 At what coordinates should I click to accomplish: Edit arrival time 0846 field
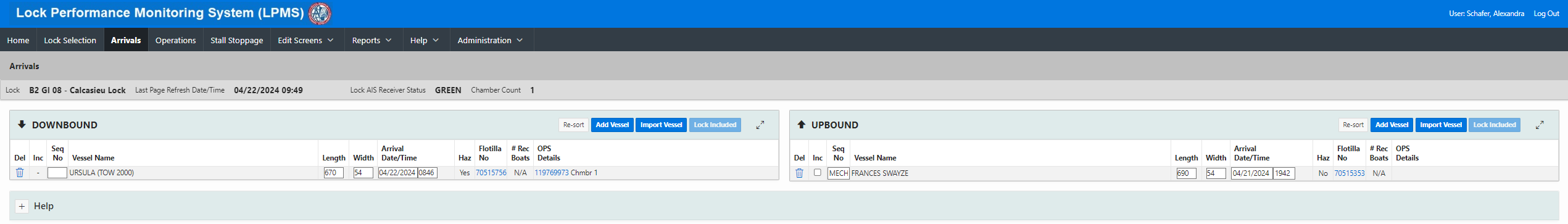pyautogui.click(x=427, y=173)
